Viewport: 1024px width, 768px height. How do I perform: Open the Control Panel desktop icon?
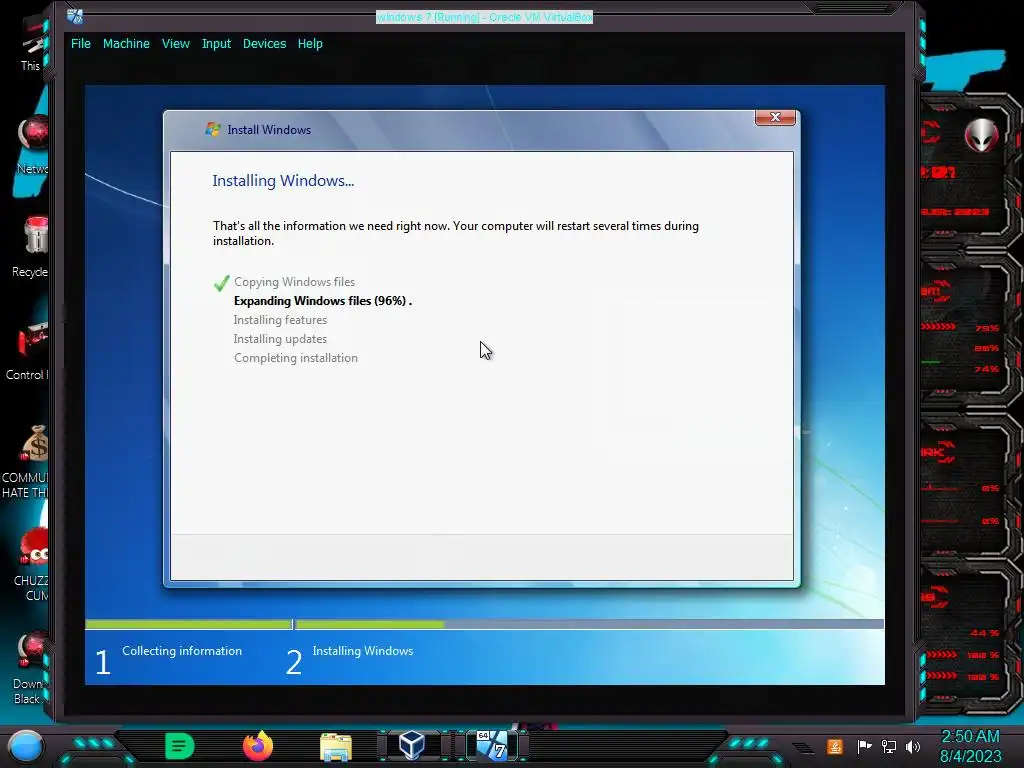29,351
